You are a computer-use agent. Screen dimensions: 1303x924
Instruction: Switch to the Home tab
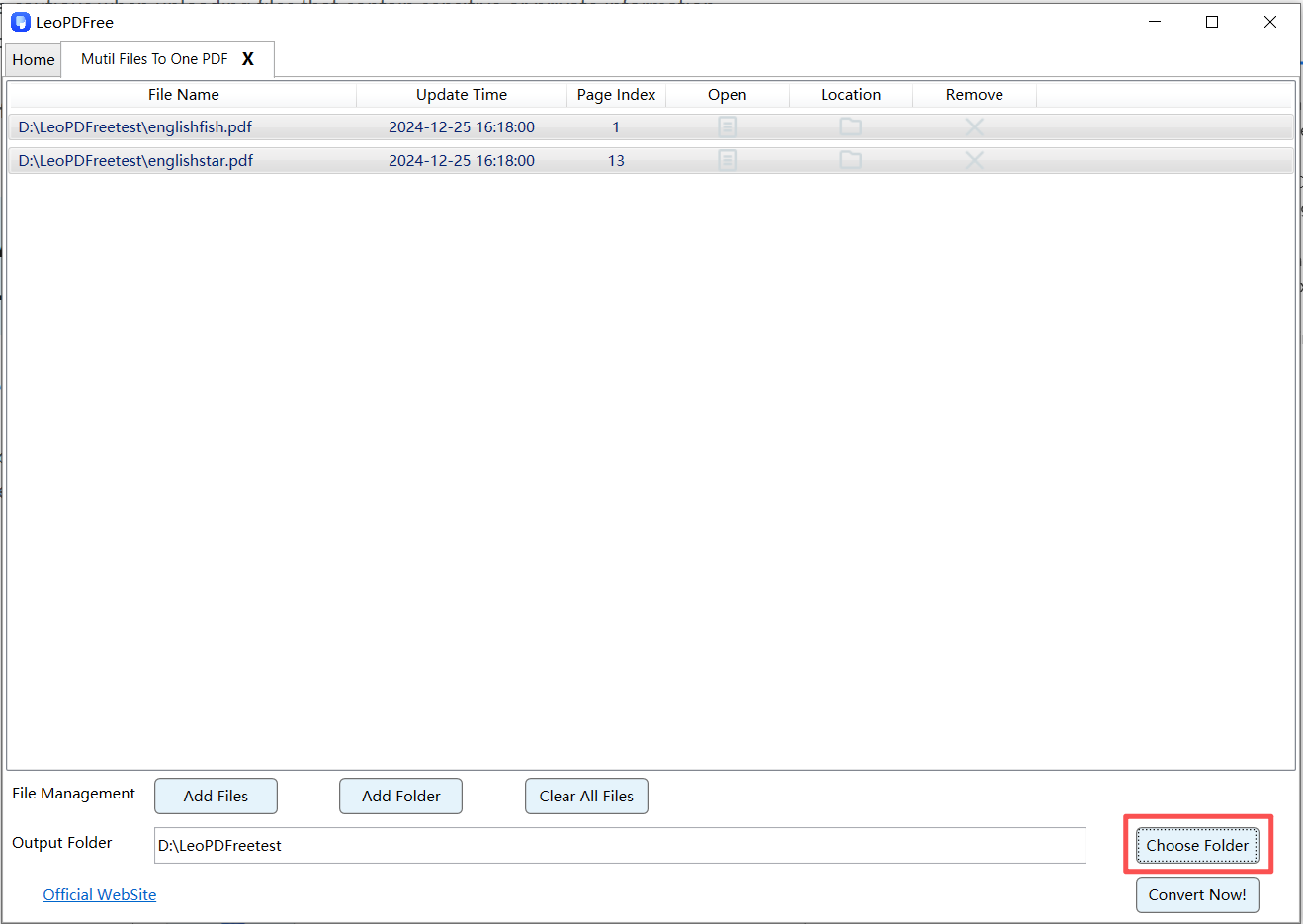[33, 59]
